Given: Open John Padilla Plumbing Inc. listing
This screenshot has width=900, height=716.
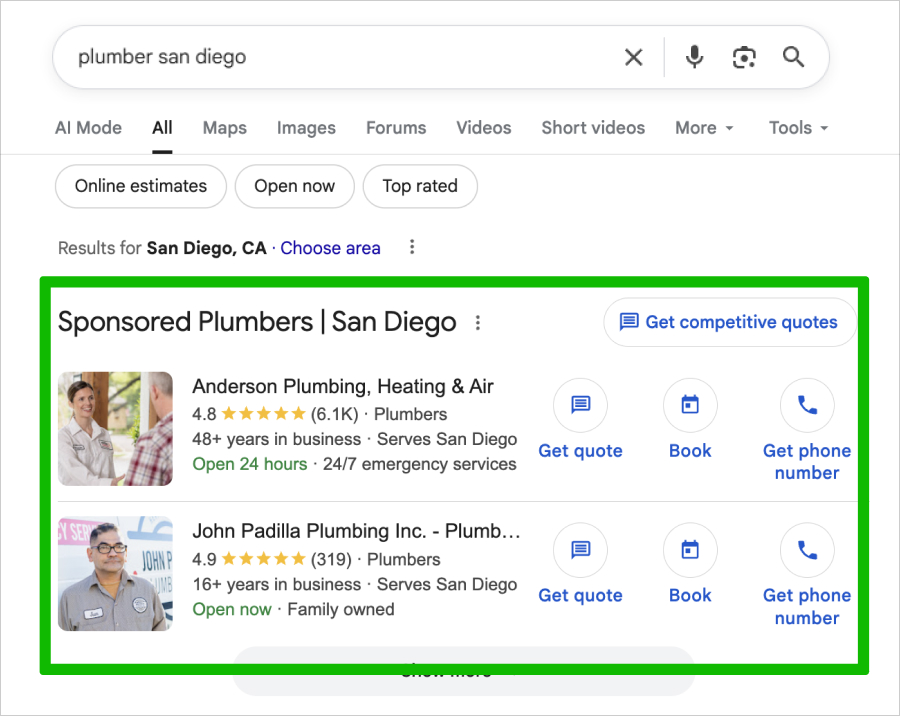Looking at the screenshot, I should (x=356, y=531).
